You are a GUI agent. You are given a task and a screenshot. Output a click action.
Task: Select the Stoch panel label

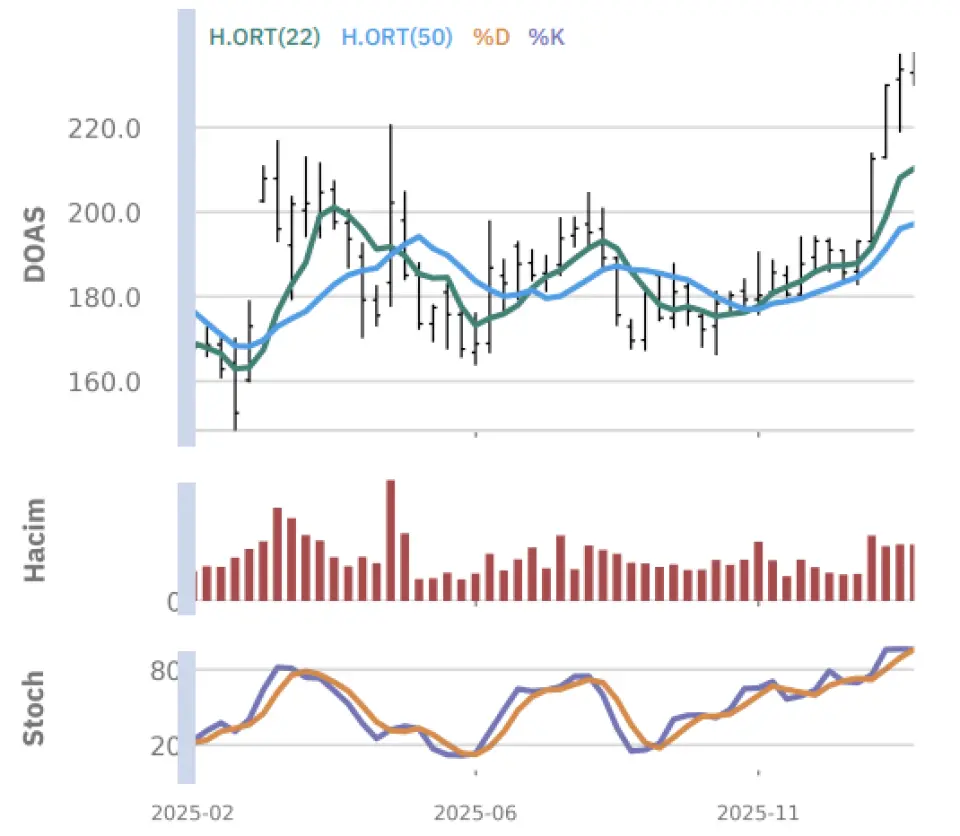click(x=35, y=708)
